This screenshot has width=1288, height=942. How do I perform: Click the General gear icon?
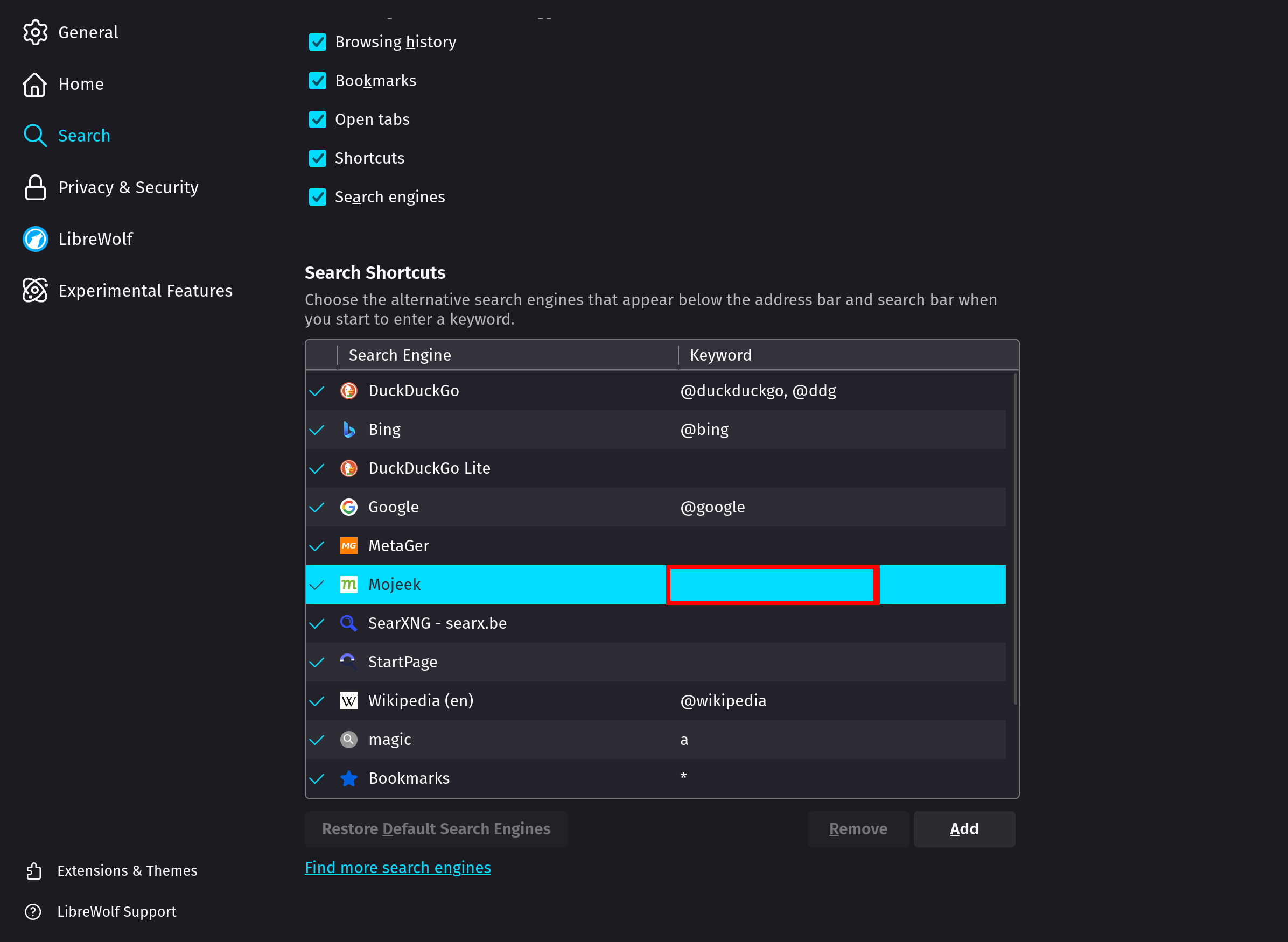coord(36,32)
